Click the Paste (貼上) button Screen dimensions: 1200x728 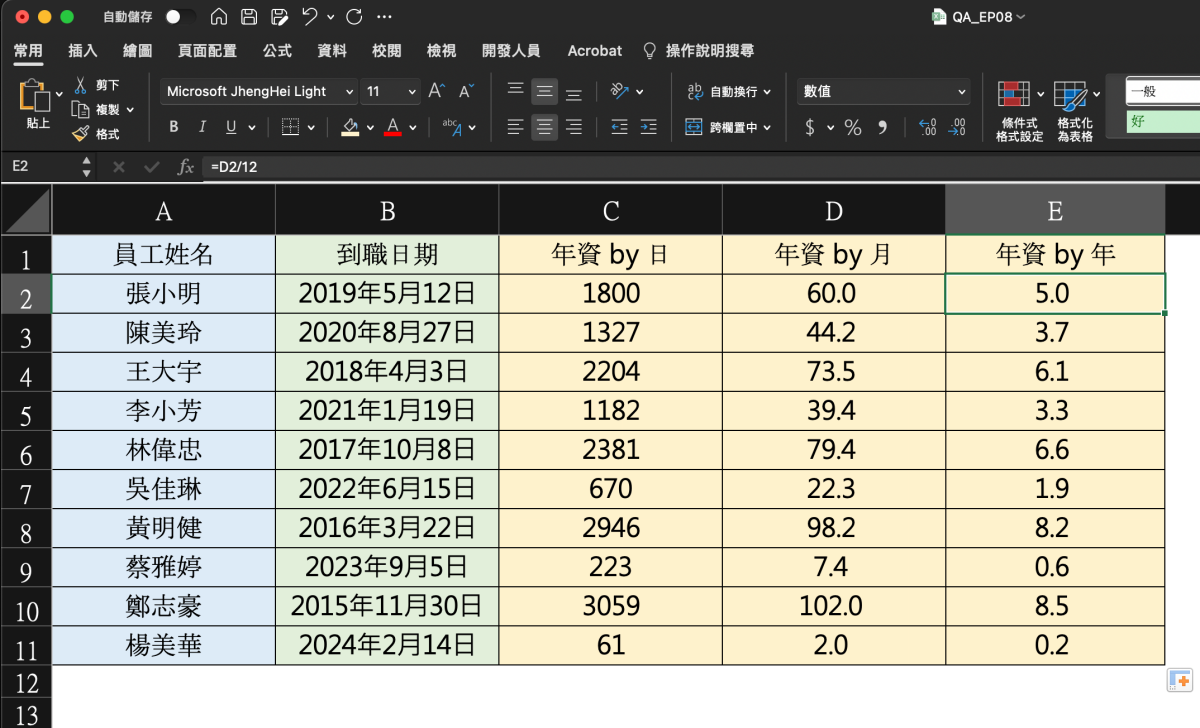[37, 104]
